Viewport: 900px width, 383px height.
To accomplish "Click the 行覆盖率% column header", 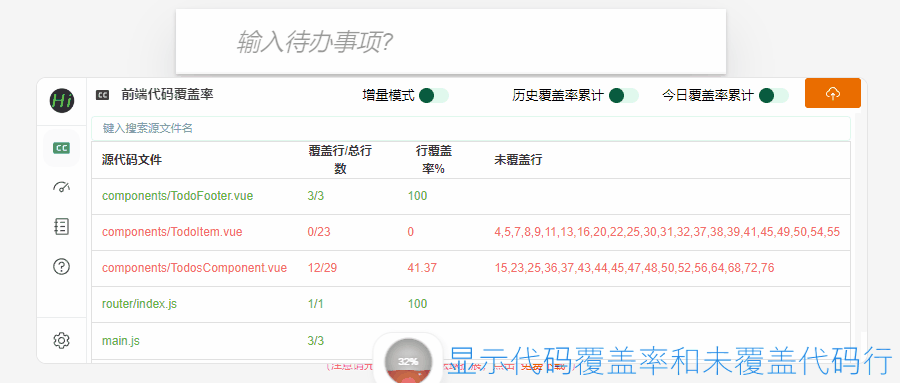I will [433, 160].
